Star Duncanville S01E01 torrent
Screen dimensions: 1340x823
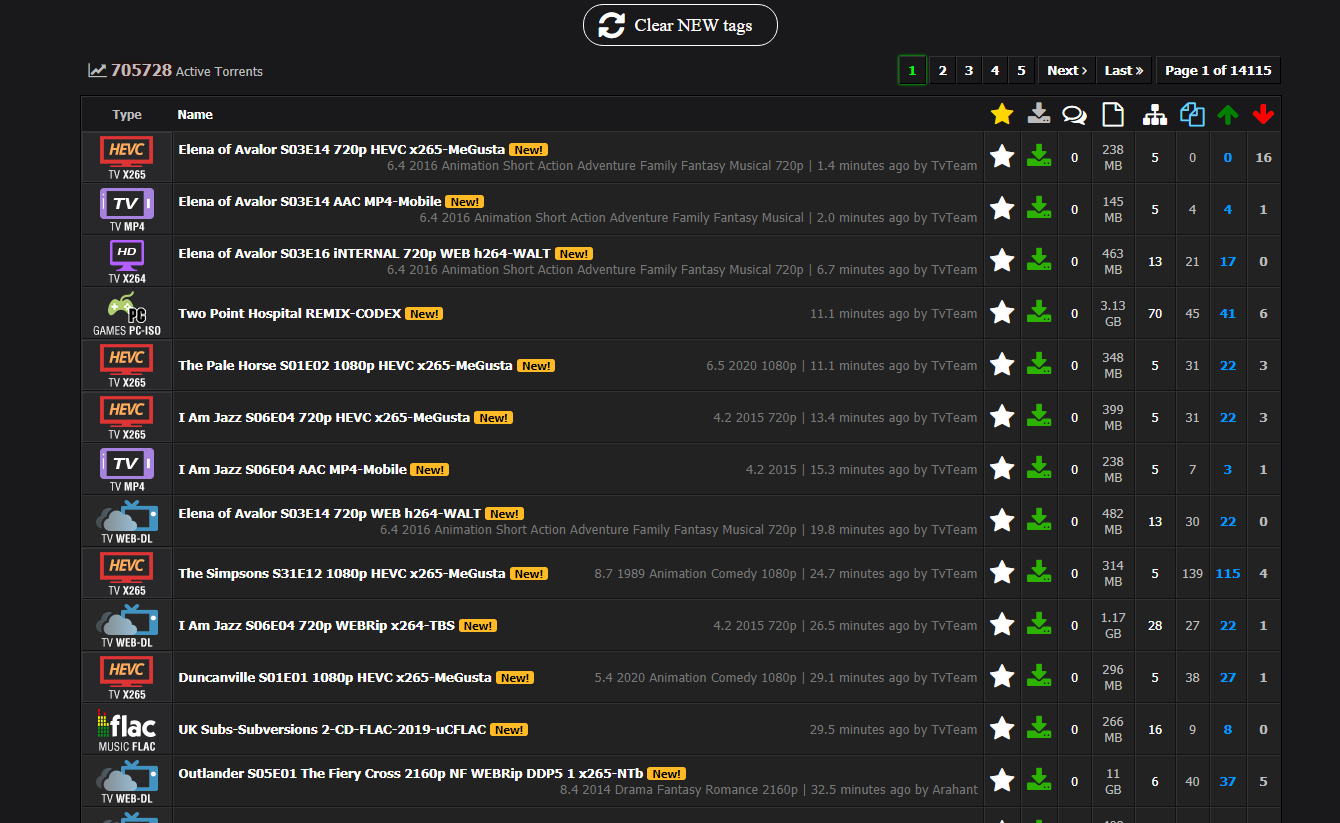pos(1002,676)
